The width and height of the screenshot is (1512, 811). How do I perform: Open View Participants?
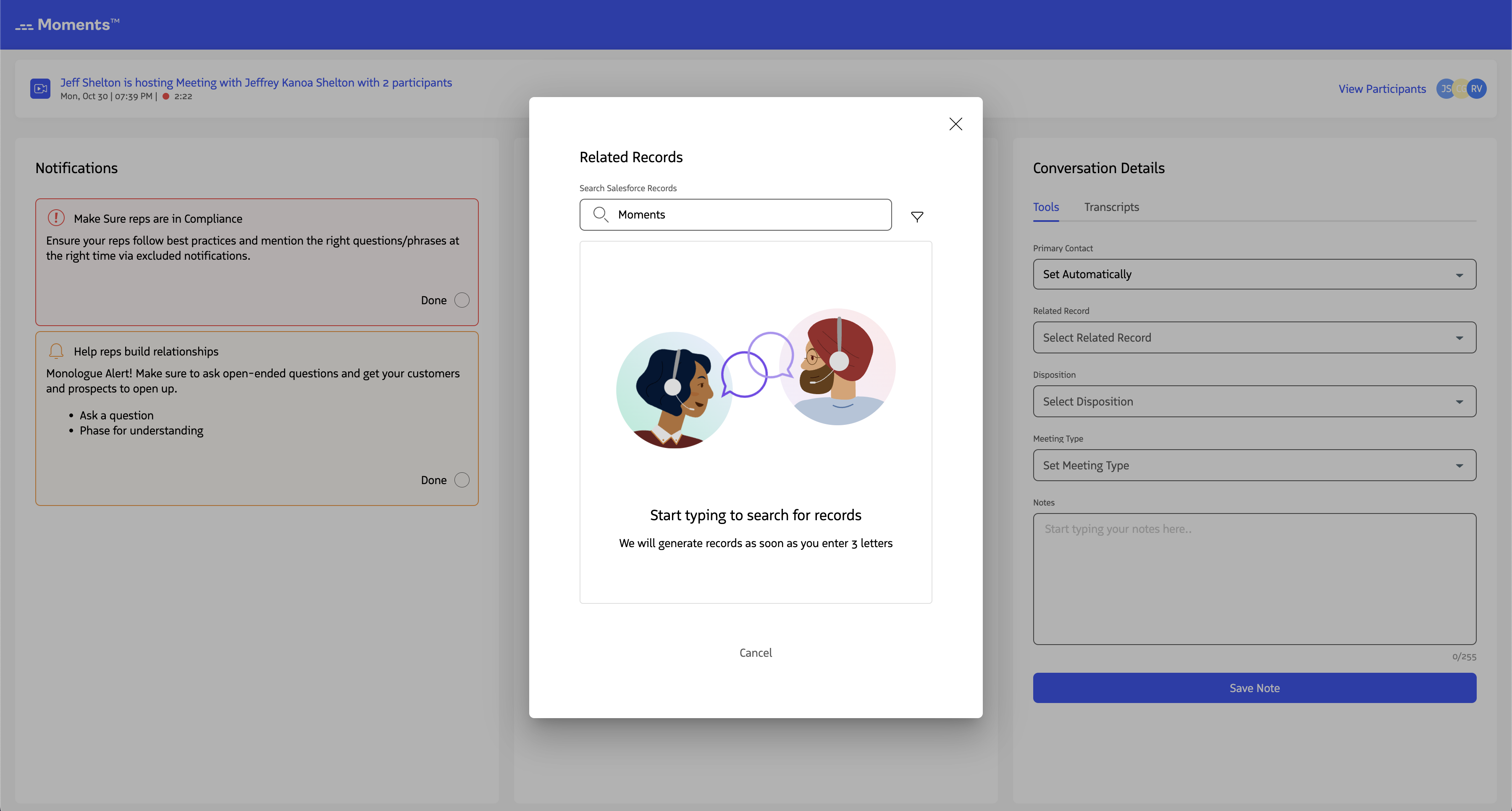click(1382, 89)
